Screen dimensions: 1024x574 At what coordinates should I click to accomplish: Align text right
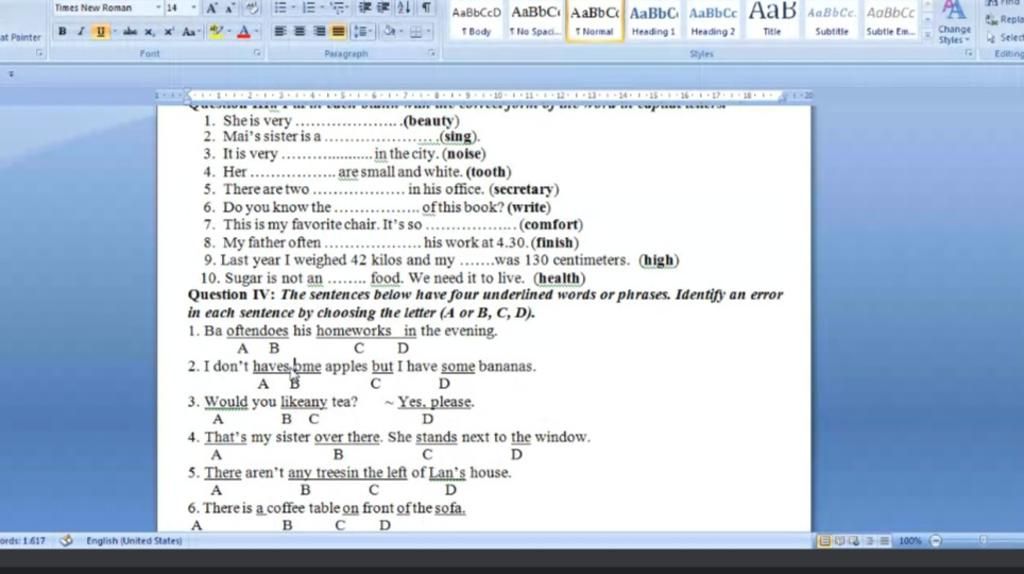click(x=319, y=31)
